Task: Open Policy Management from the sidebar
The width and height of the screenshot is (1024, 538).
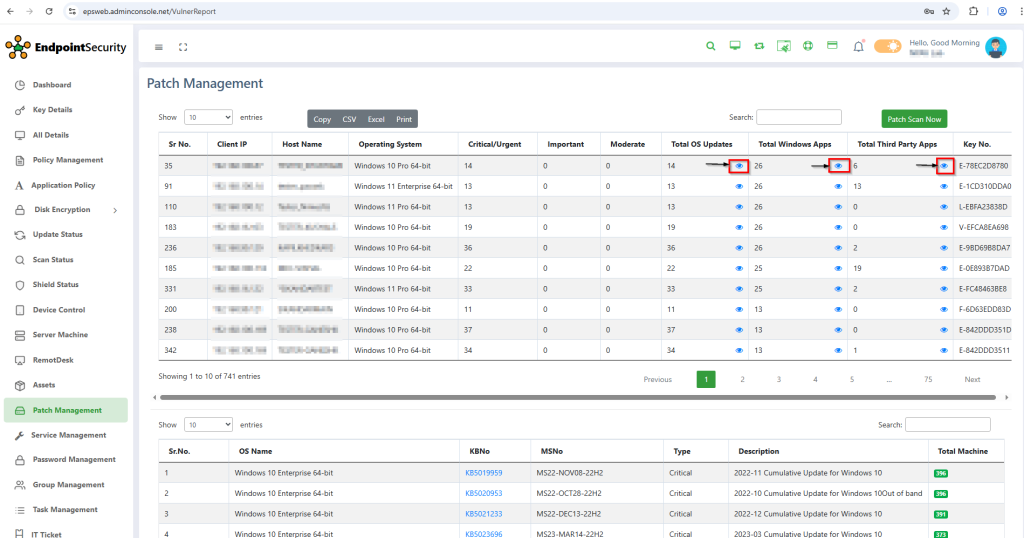Action: [67, 160]
